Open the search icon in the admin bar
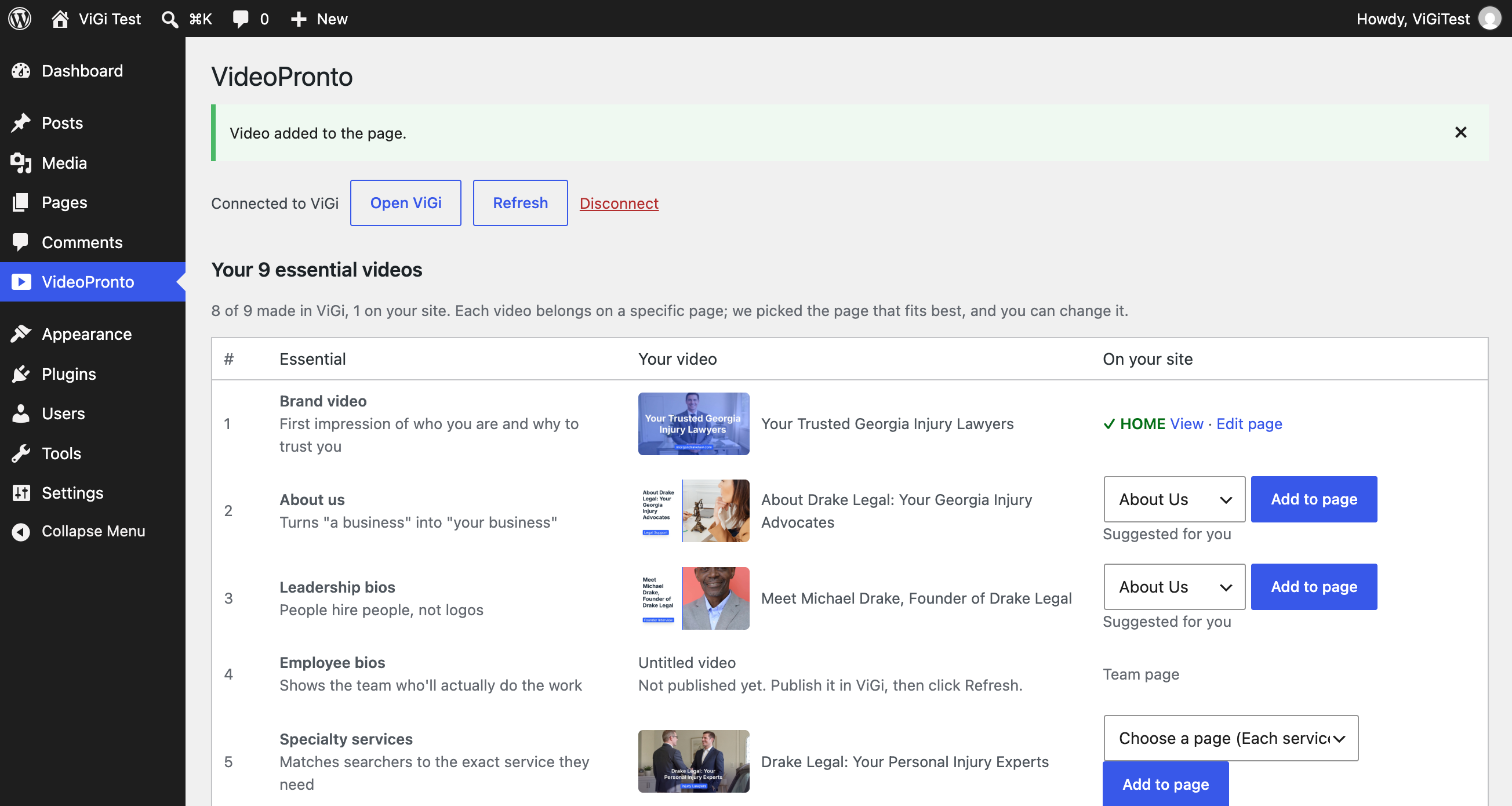1512x806 pixels. tap(170, 18)
